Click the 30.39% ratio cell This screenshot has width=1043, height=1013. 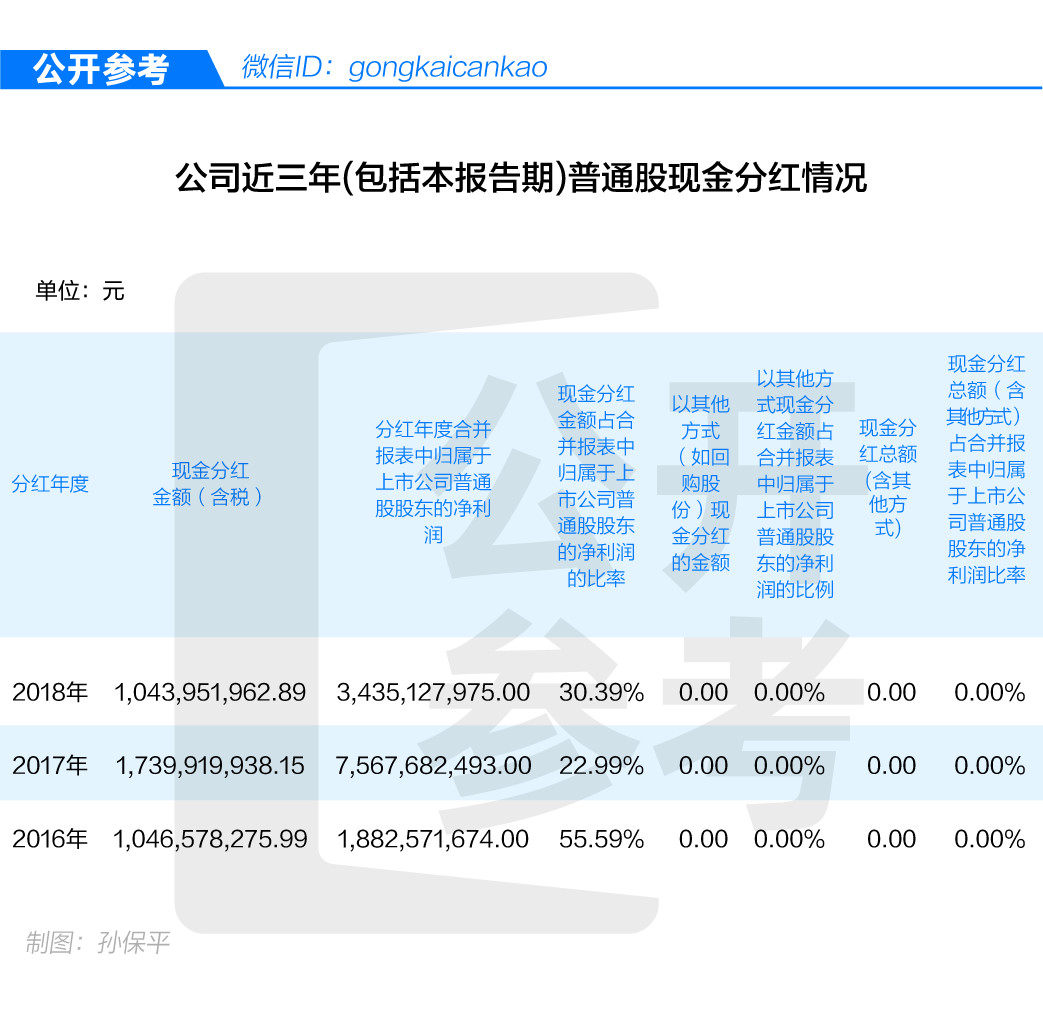click(600, 692)
